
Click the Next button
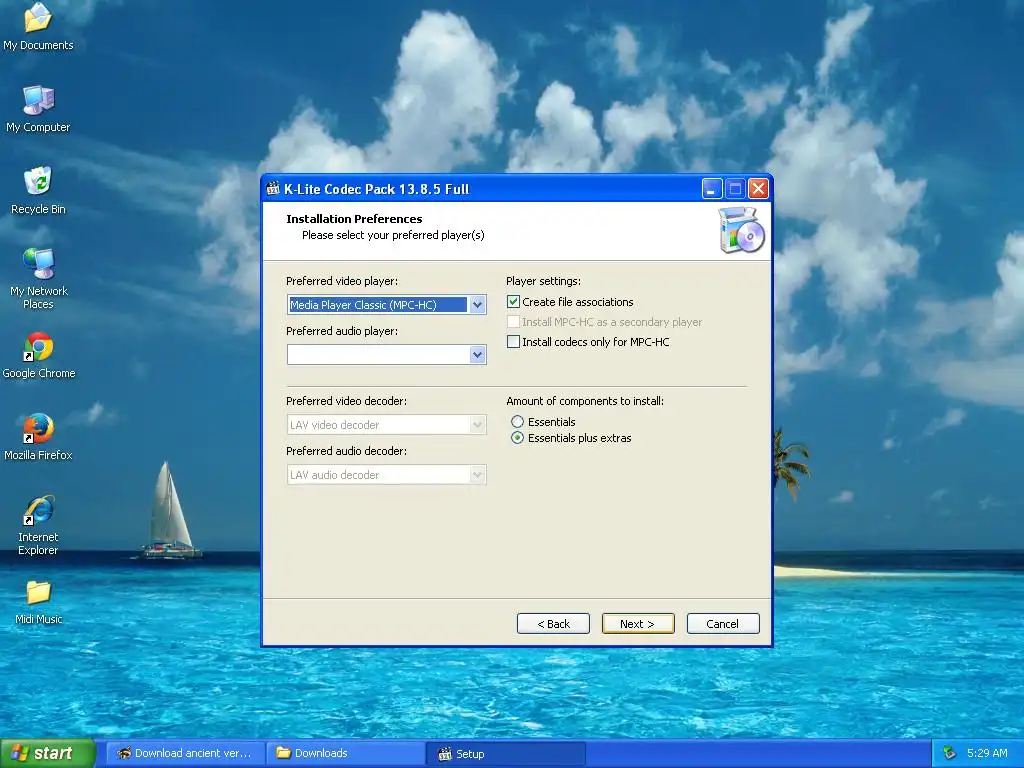pos(637,624)
